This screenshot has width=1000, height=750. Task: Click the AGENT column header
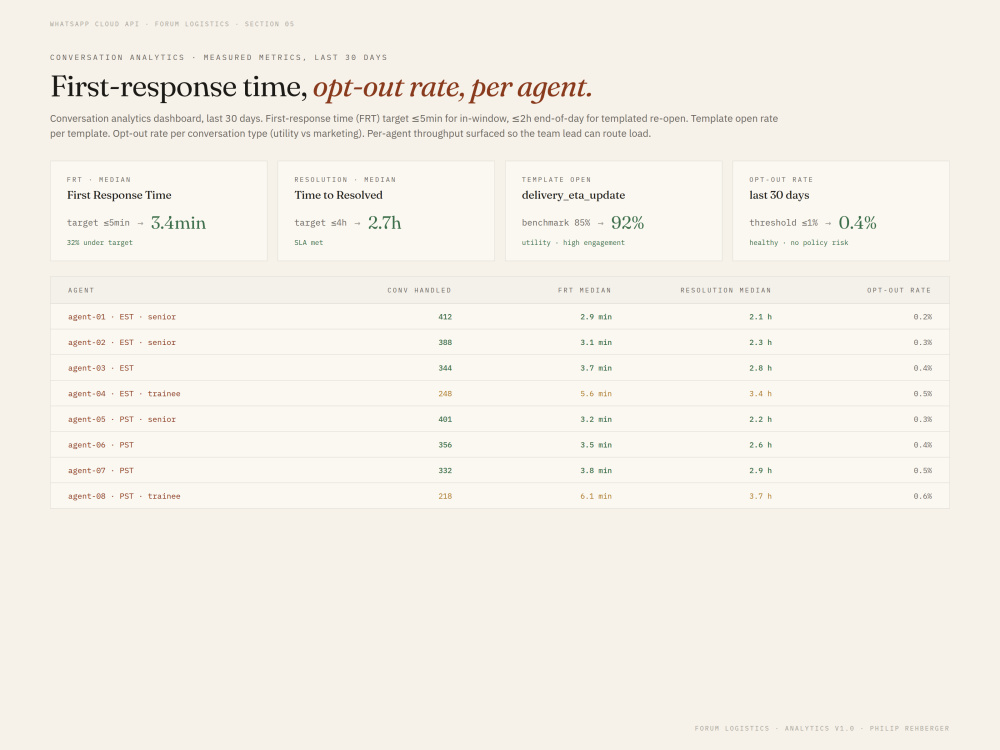click(81, 290)
